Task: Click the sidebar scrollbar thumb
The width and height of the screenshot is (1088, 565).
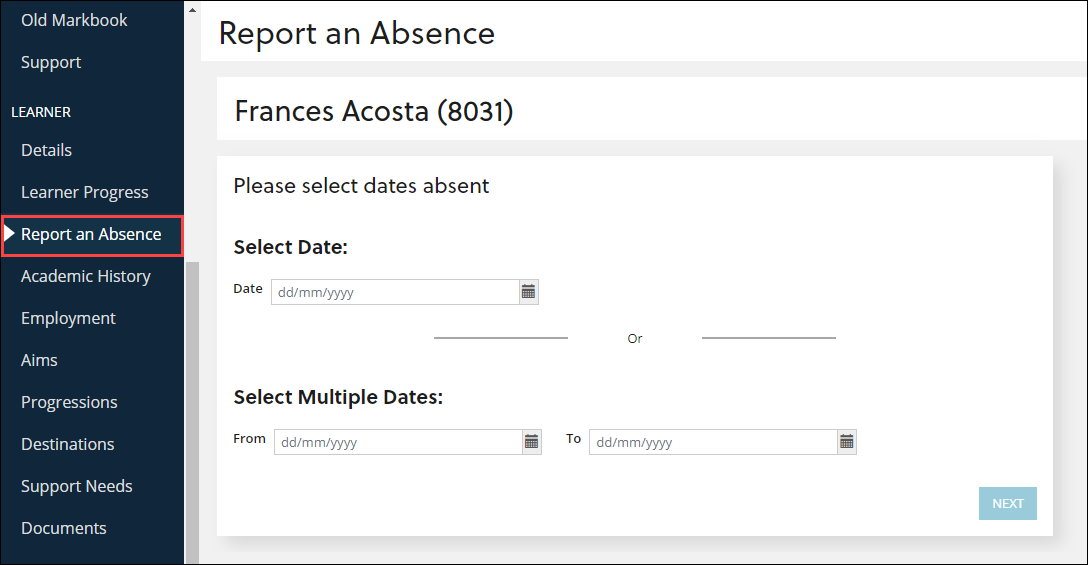Action: (x=192, y=412)
